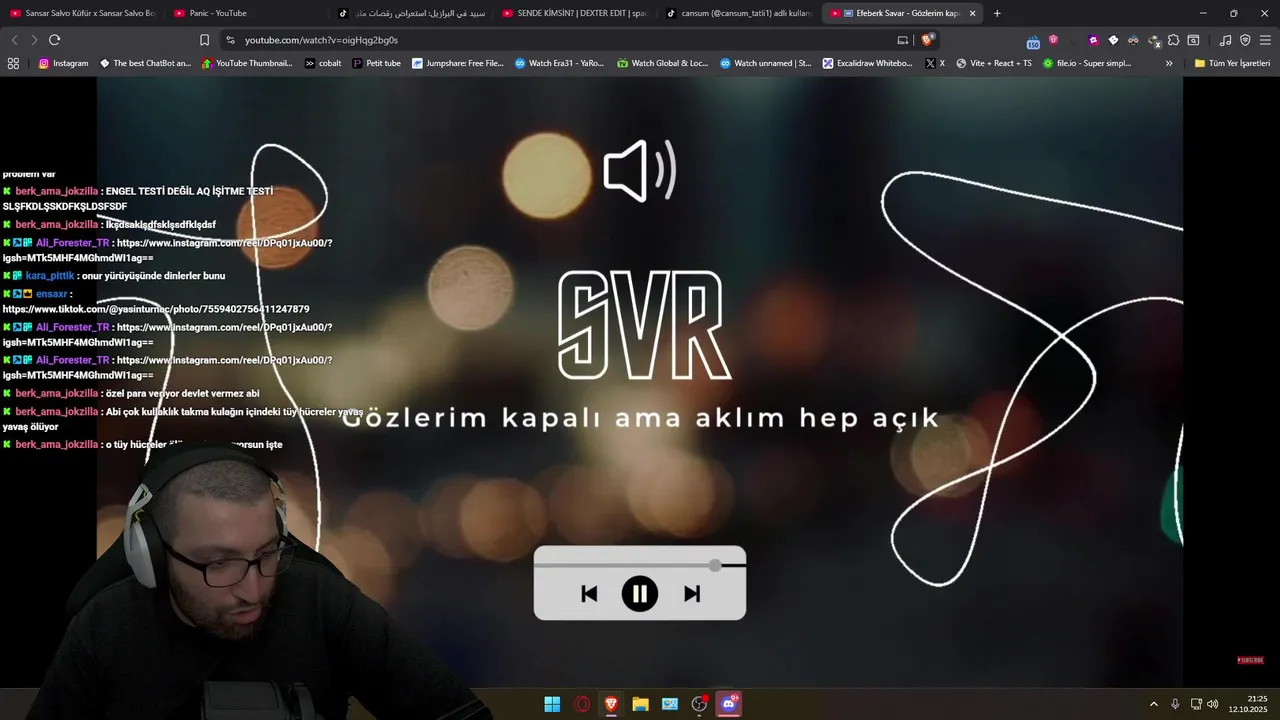Open 'The best ChatBot an...' bookmark
The image size is (1280, 720).
coord(145,63)
